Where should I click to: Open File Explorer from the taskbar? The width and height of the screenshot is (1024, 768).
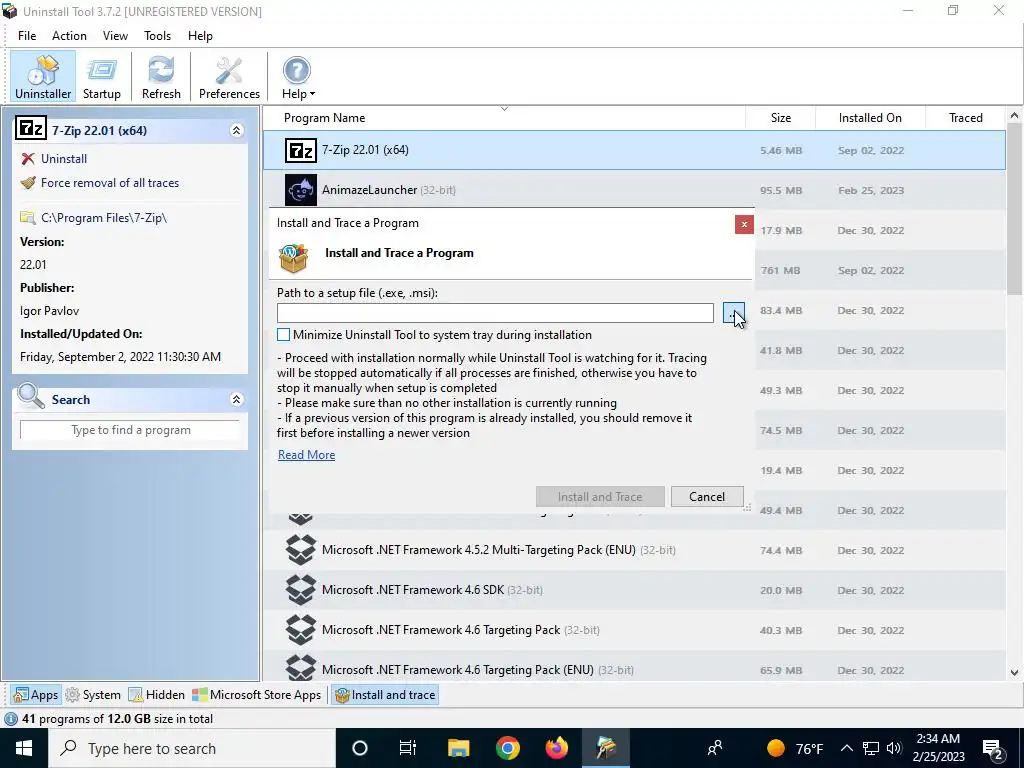coord(458,748)
